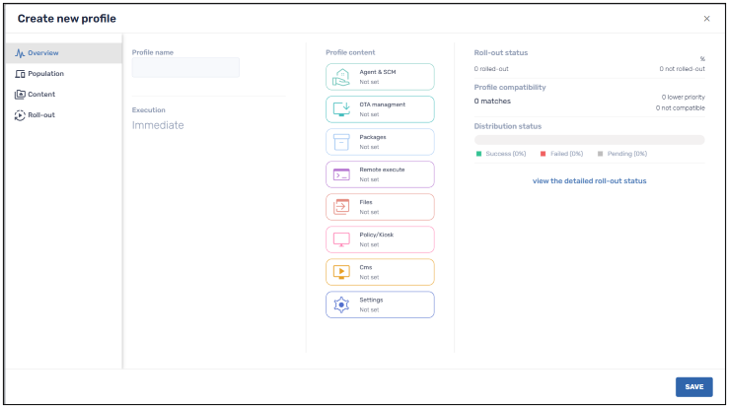Focus the Profile name input field
Image resolution: width=730 pixels, height=407 pixels.
[186, 68]
